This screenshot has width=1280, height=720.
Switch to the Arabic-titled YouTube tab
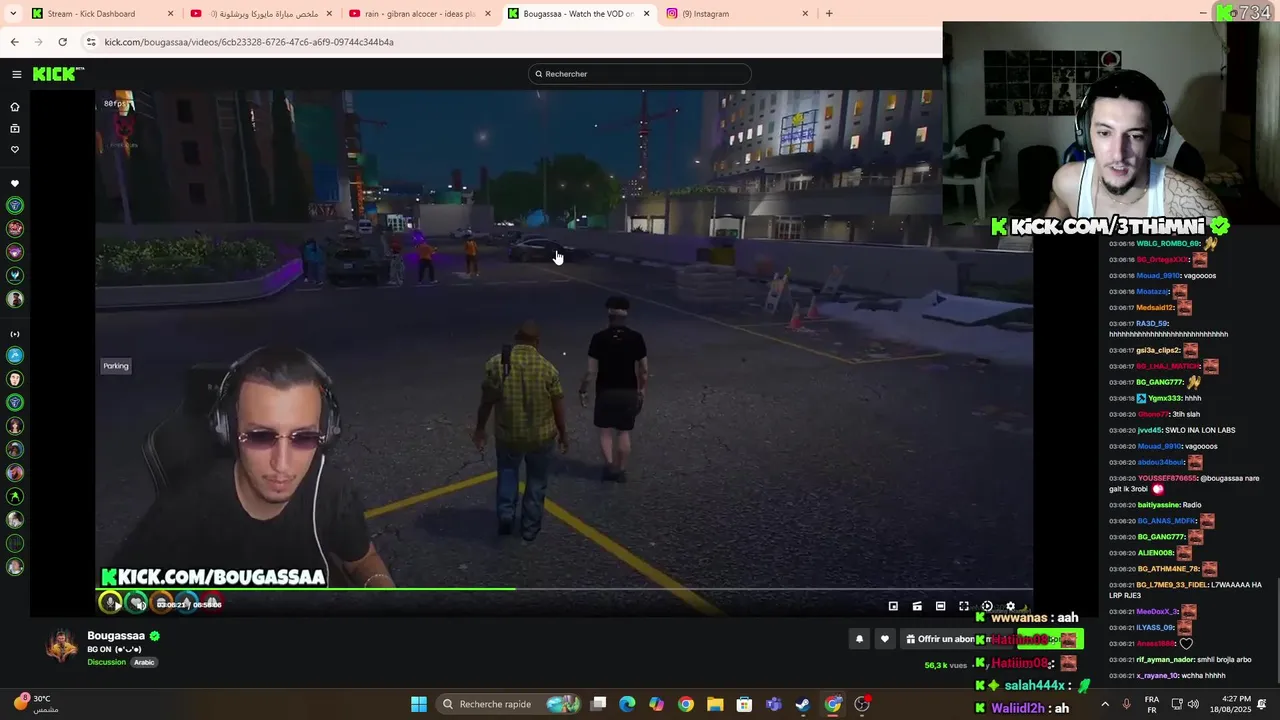262,14
